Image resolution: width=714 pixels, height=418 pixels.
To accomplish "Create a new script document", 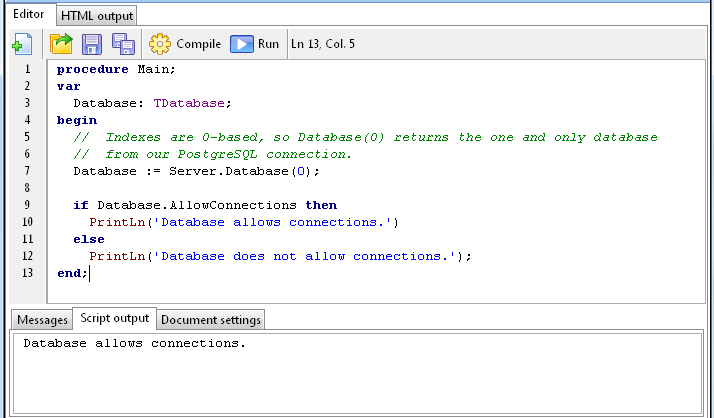I will [x=22, y=44].
